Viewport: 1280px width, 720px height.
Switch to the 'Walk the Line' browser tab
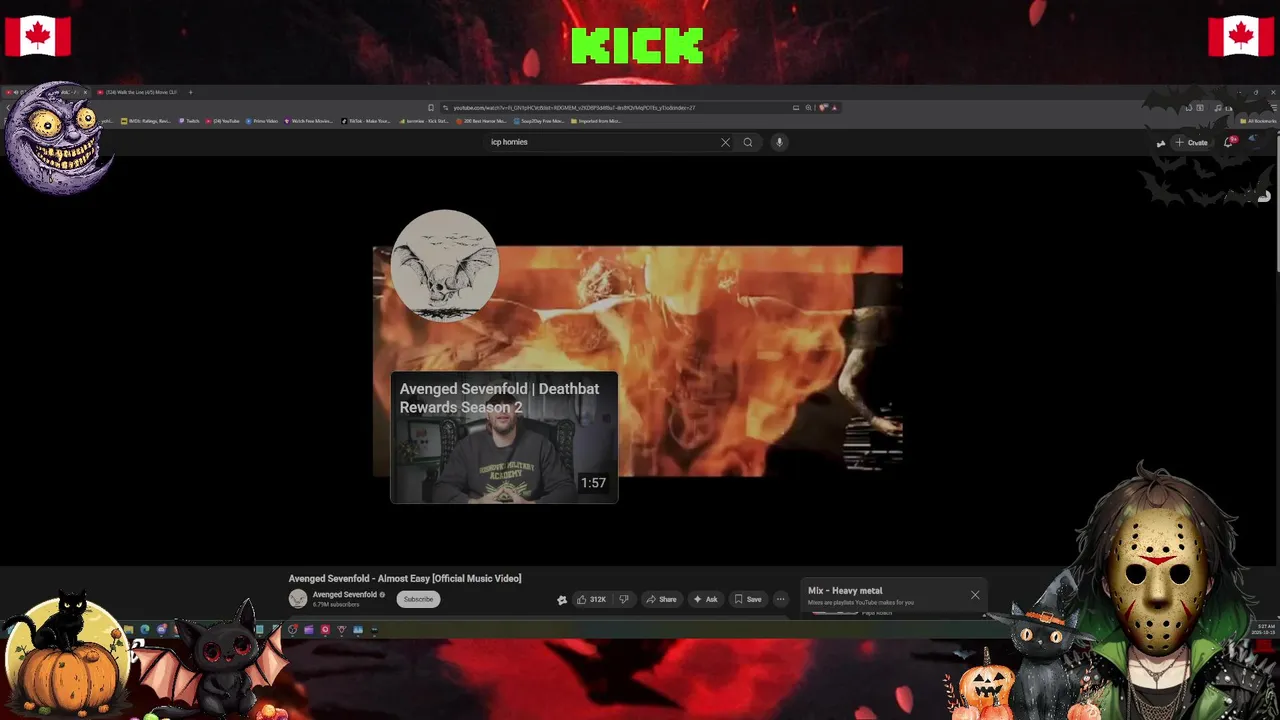140,92
